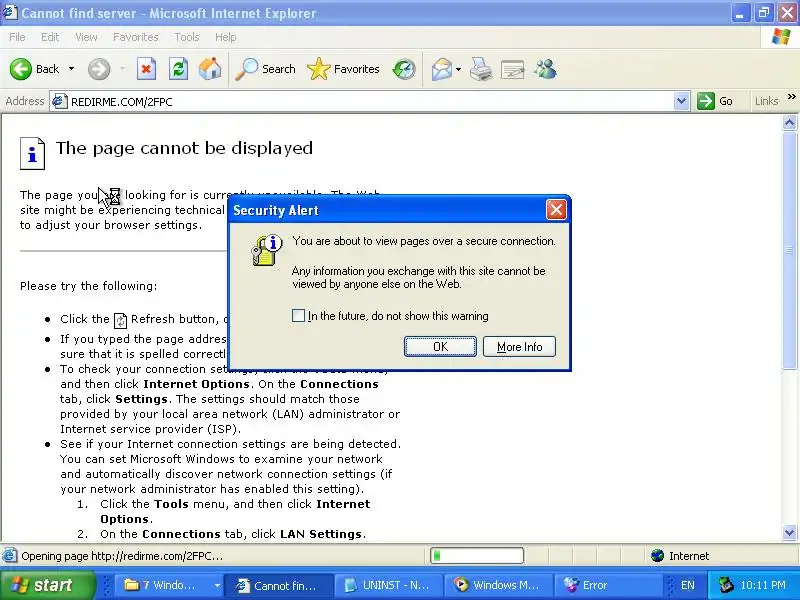Click the 'Please try the following:' text
800x600 pixels.
point(89,286)
